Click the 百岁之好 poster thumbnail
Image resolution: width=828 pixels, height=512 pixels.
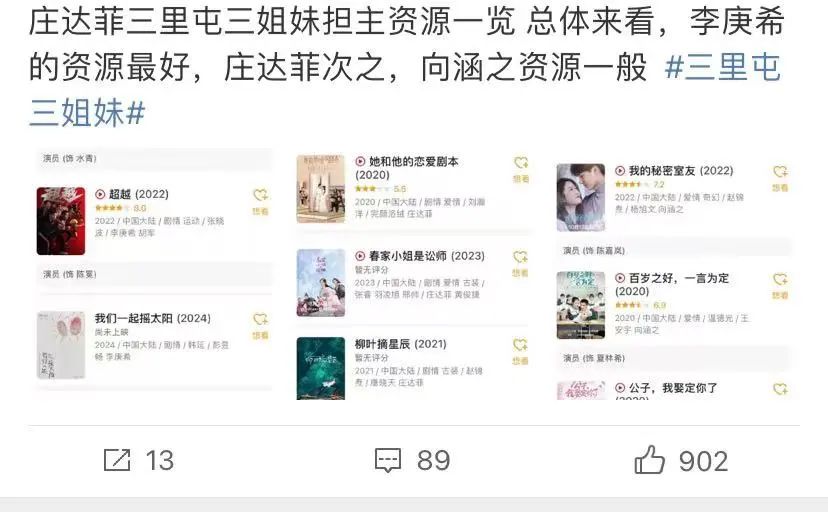(581, 305)
